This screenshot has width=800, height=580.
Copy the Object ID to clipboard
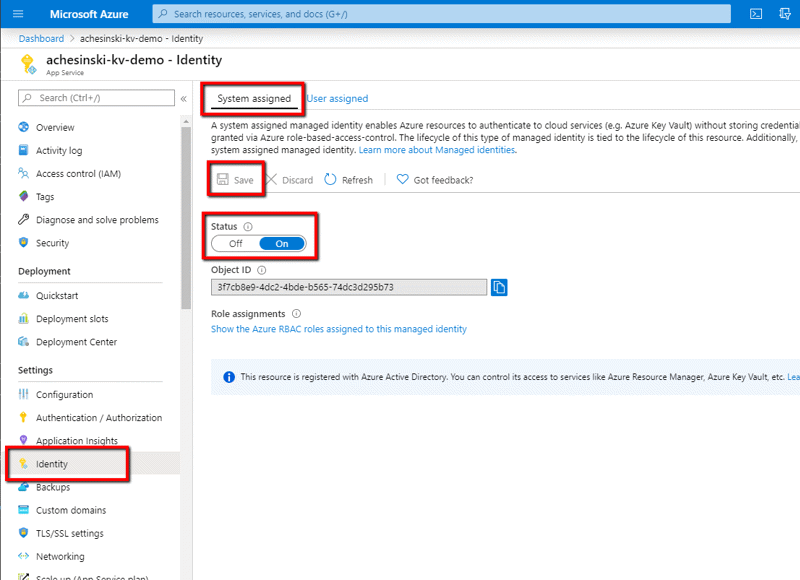[499, 287]
